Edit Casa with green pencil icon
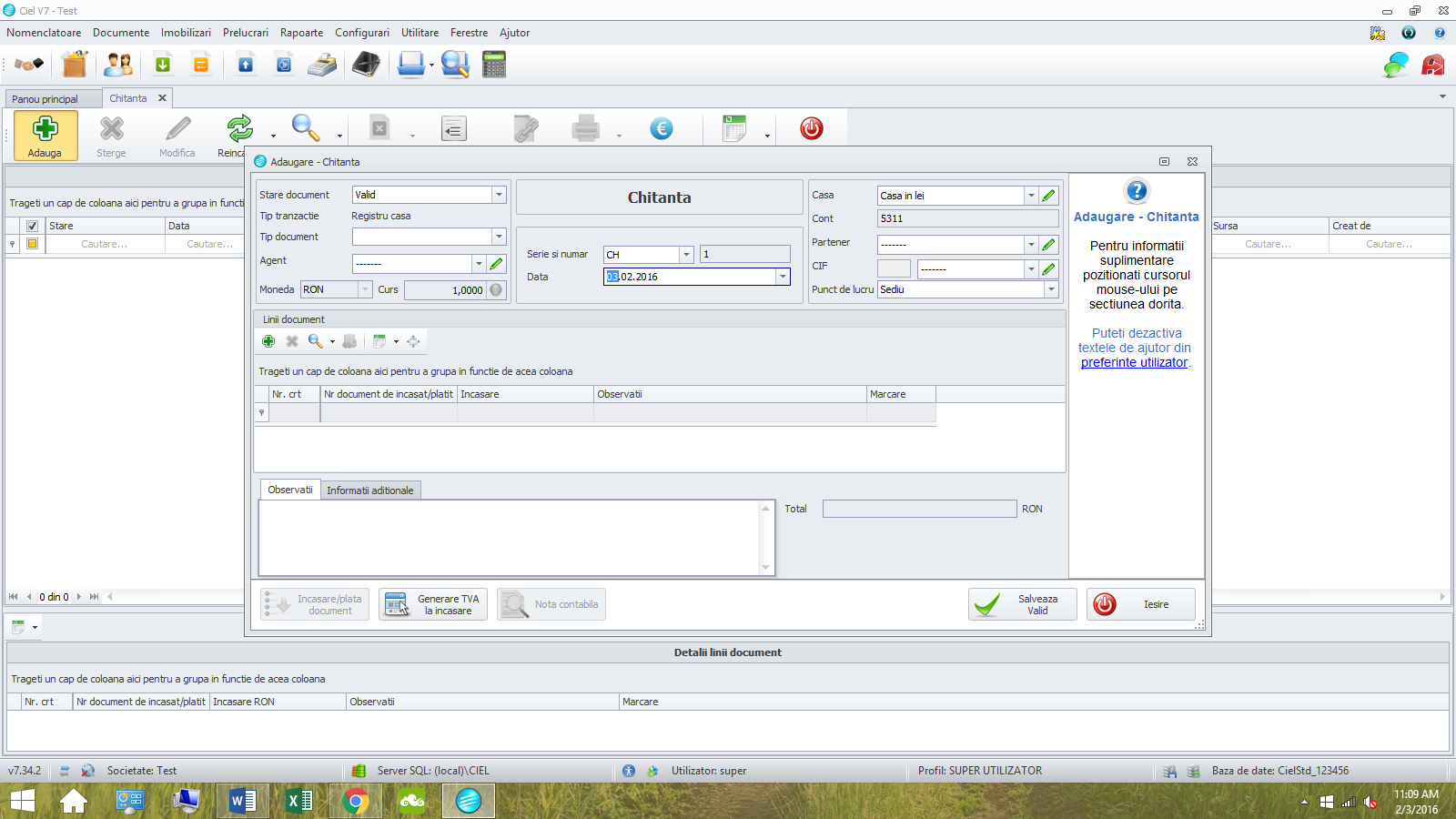This screenshot has width=1456, height=819. click(1049, 196)
